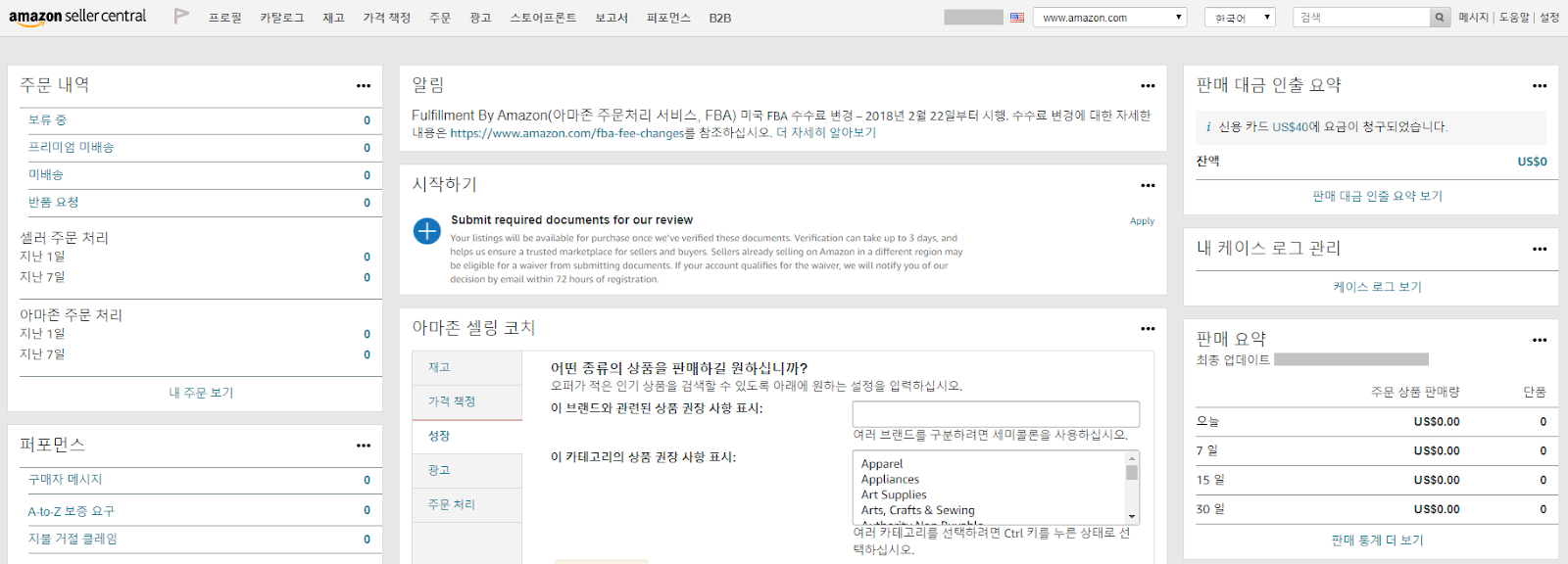The width and height of the screenshot is (1568, 564).
Task: Open the 프리미엄 미배송 link
Action: tap(71, 147)
